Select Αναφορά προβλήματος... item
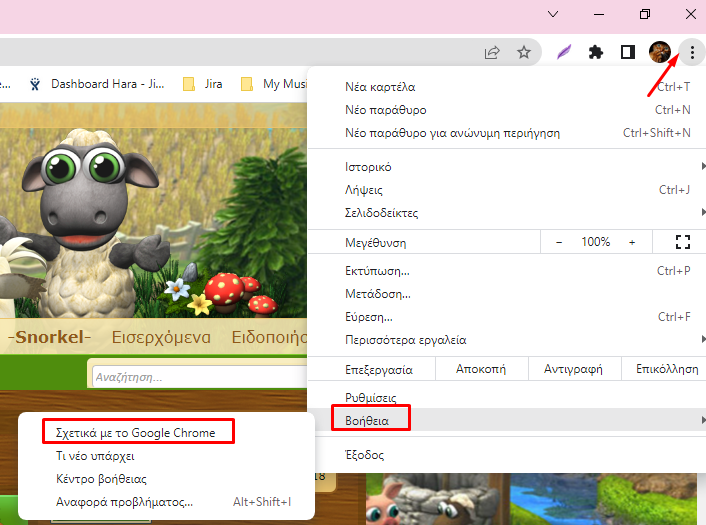The image size is (706, 525). [x=166, y=502]
